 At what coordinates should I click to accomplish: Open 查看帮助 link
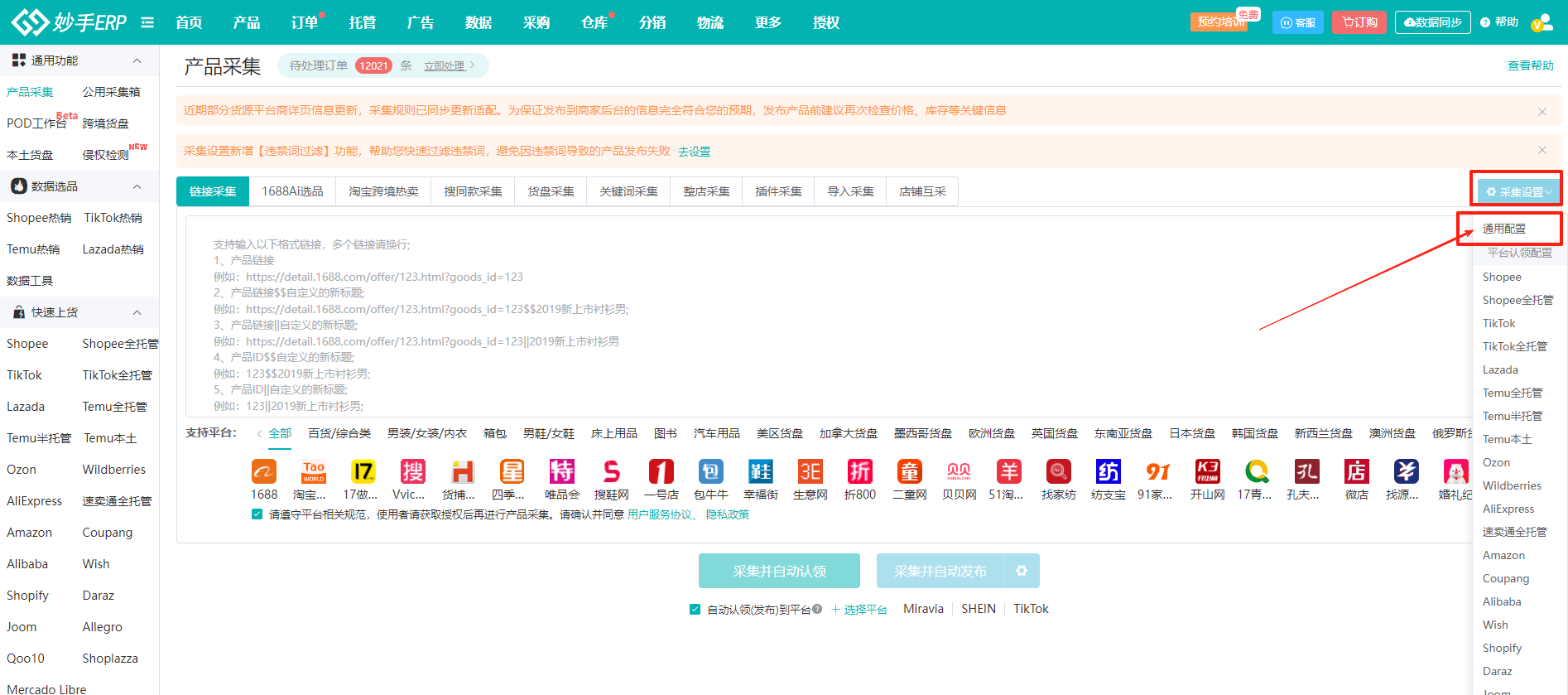point(1530,65)
